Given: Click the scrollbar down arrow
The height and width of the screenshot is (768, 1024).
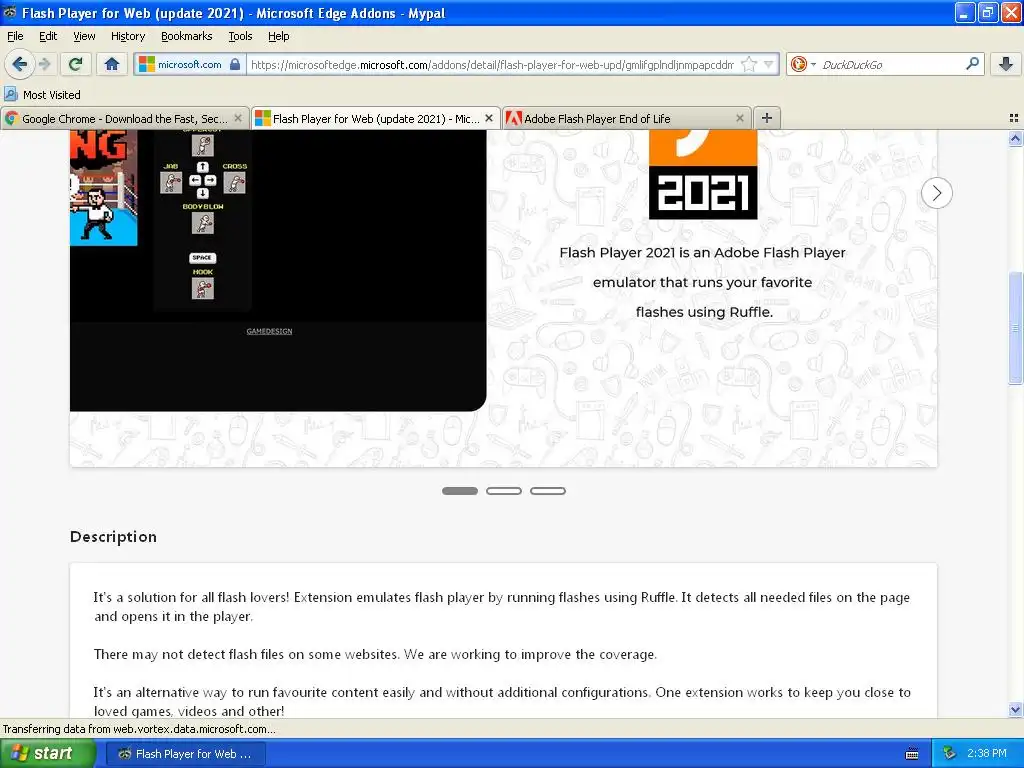Looking at the screenshot, I should pyautogui.click(x=1015, y=709).
